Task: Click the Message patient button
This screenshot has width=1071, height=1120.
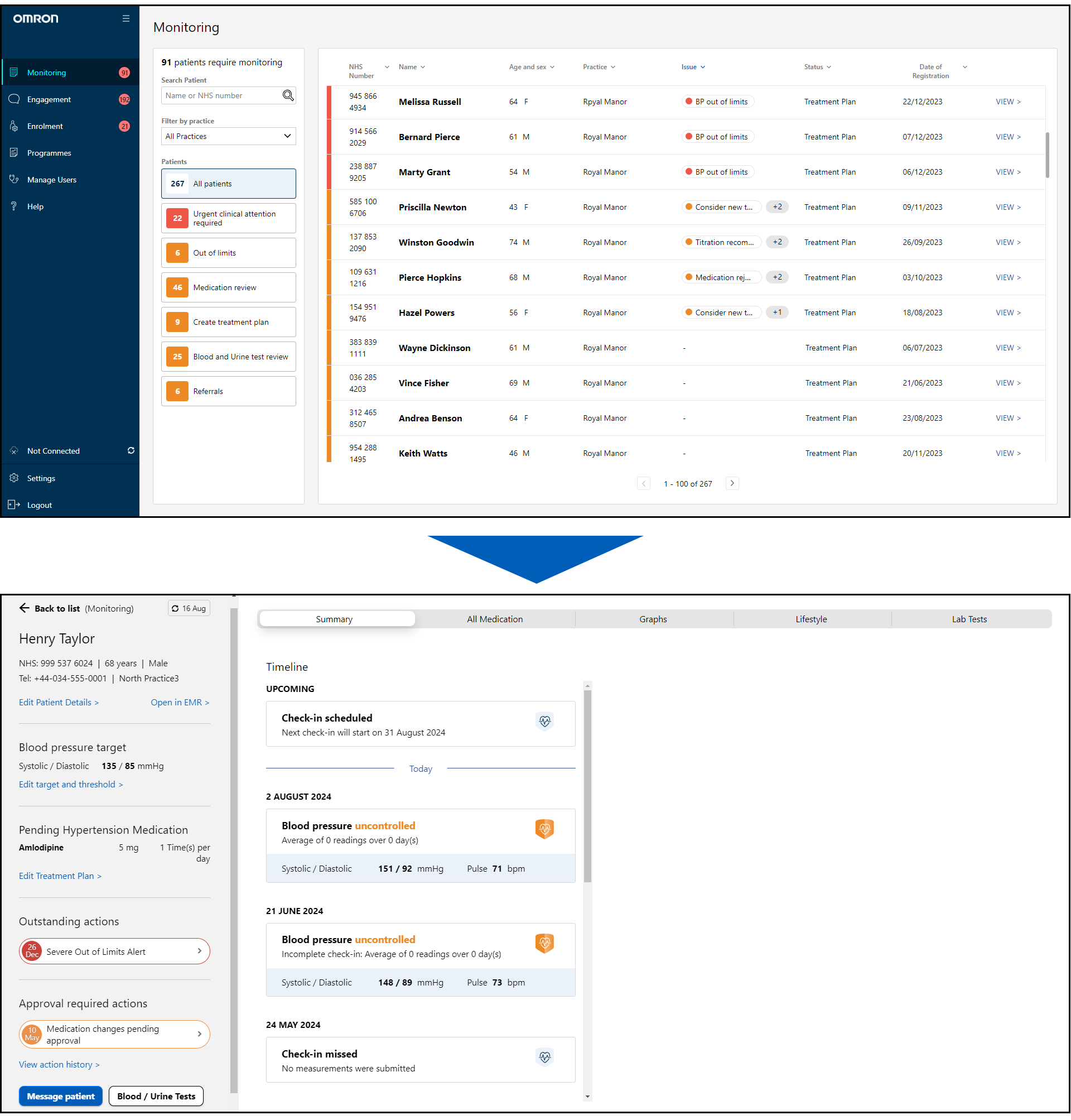Action: (x=60, y=1096)
